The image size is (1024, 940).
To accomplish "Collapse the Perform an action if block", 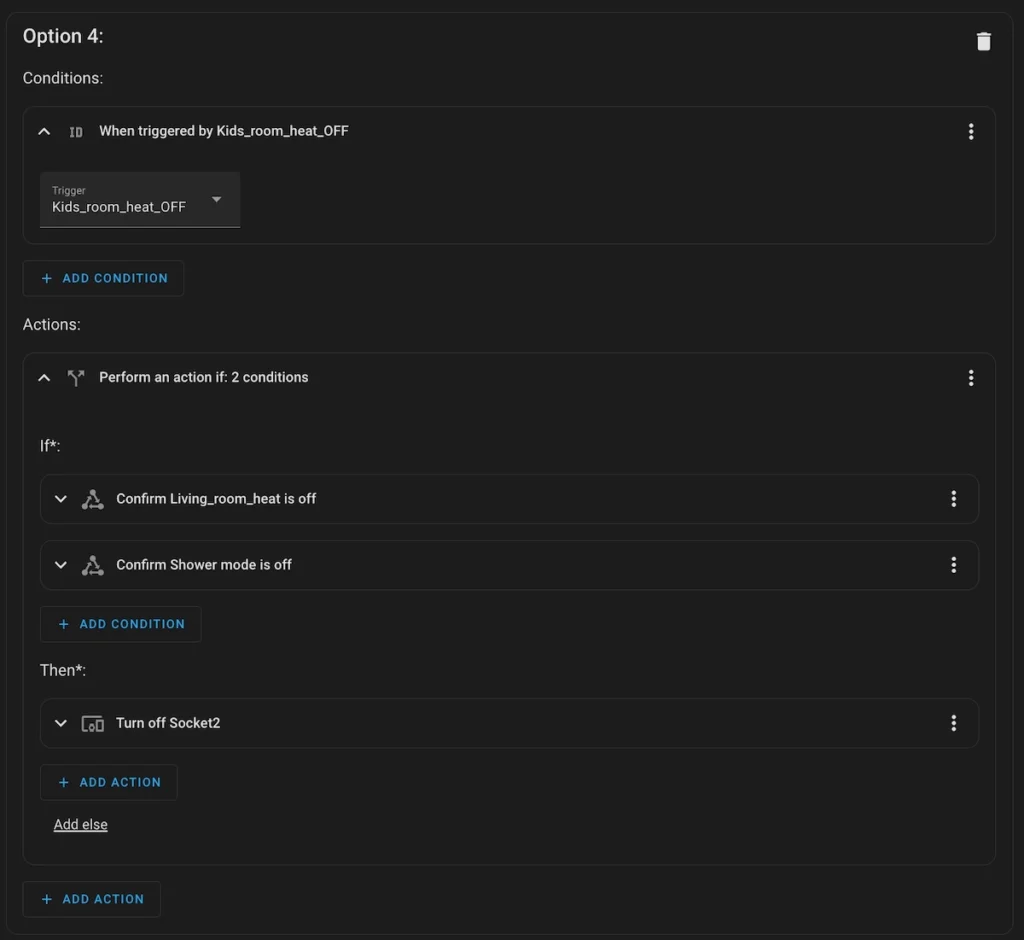I will click(44, 377).
